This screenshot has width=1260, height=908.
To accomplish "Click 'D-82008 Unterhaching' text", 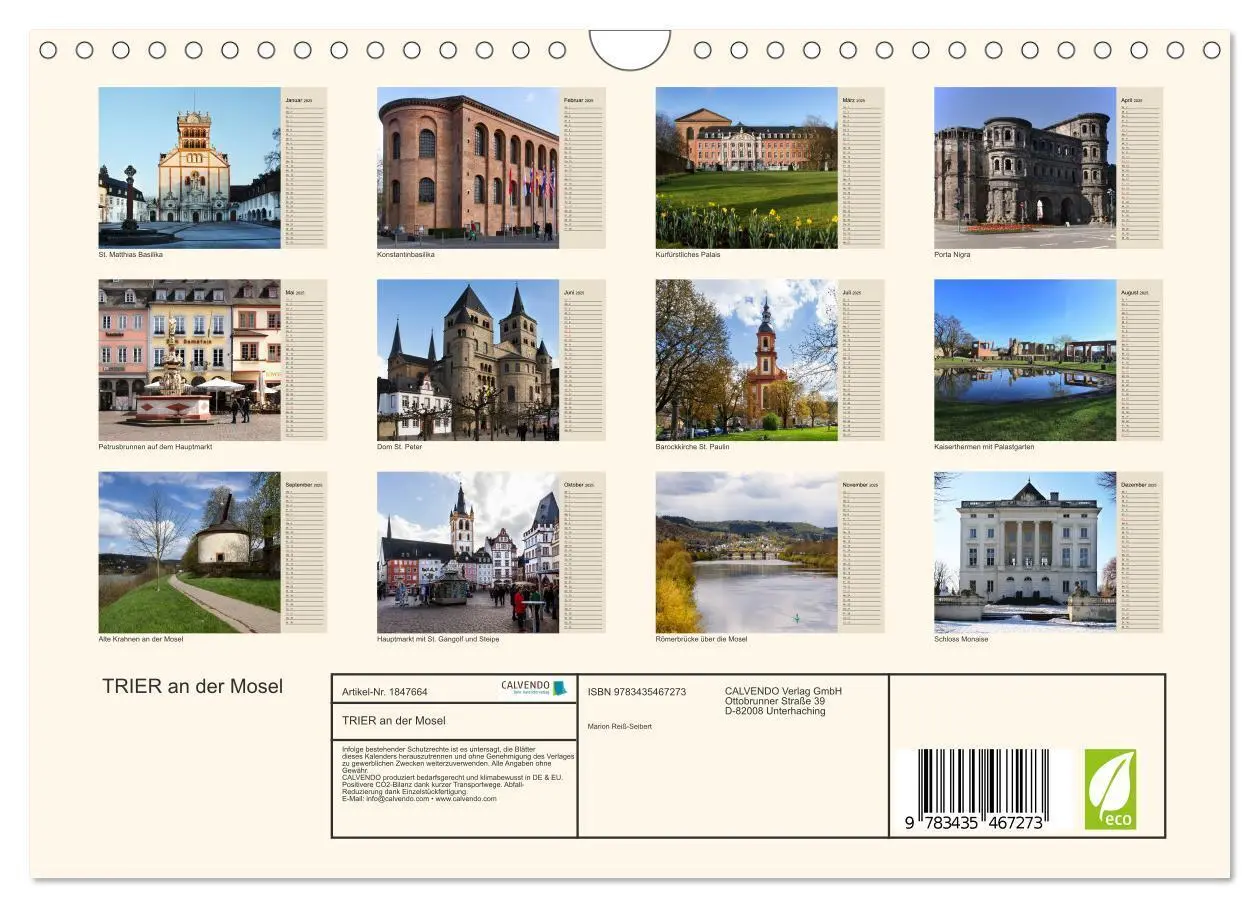I will (x=775, y=711).
